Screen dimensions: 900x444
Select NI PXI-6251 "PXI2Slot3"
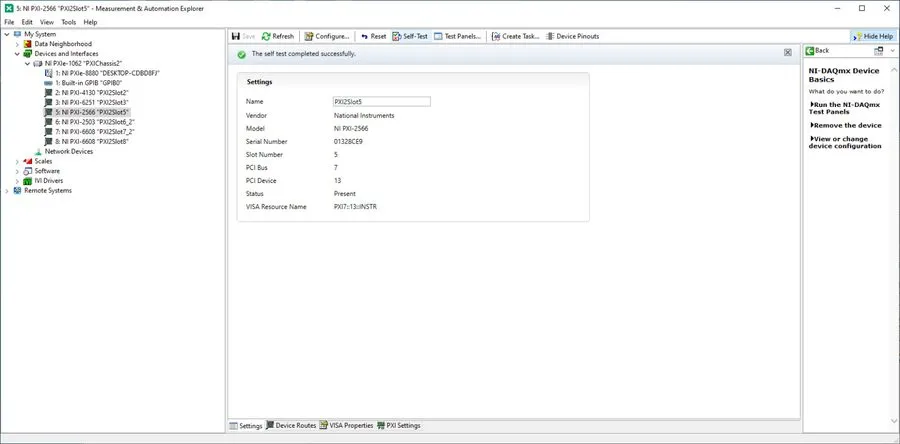tap(91, 103)
